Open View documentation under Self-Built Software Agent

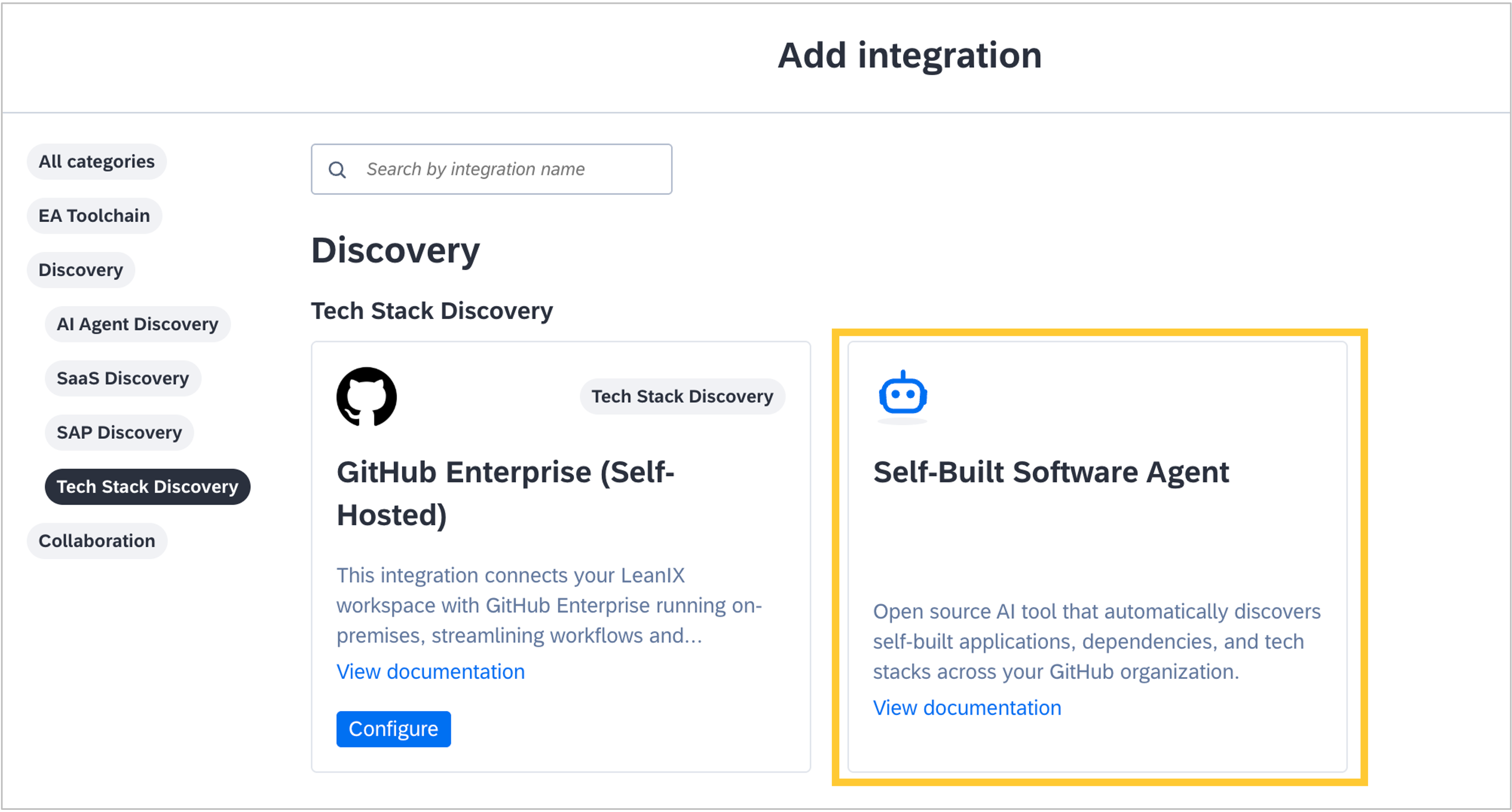pyautogui.click(x=967, y=708)
